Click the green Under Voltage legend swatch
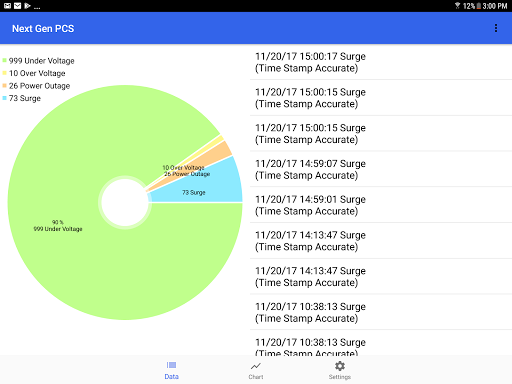The image size is (512, 384). 4,60
